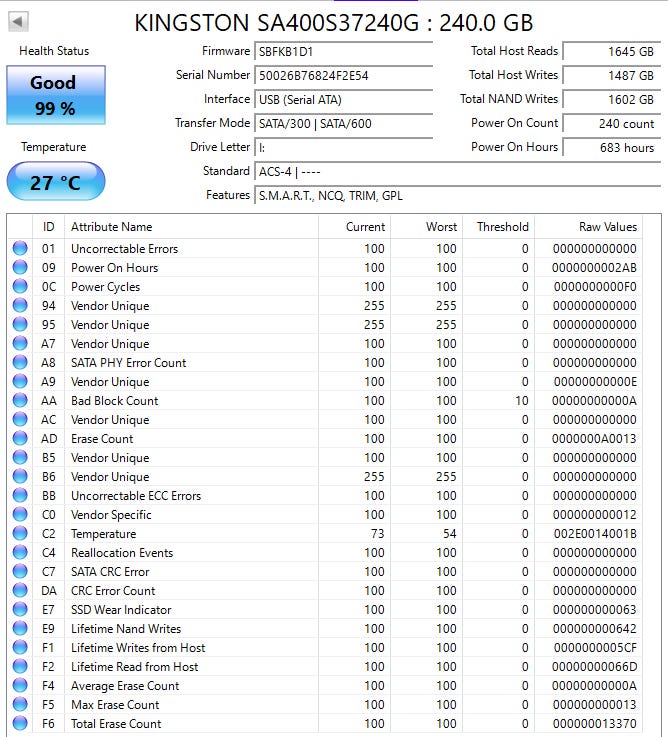Click the status circle for Max Erase Count
The image size is (668, 737).
(20, 705)
